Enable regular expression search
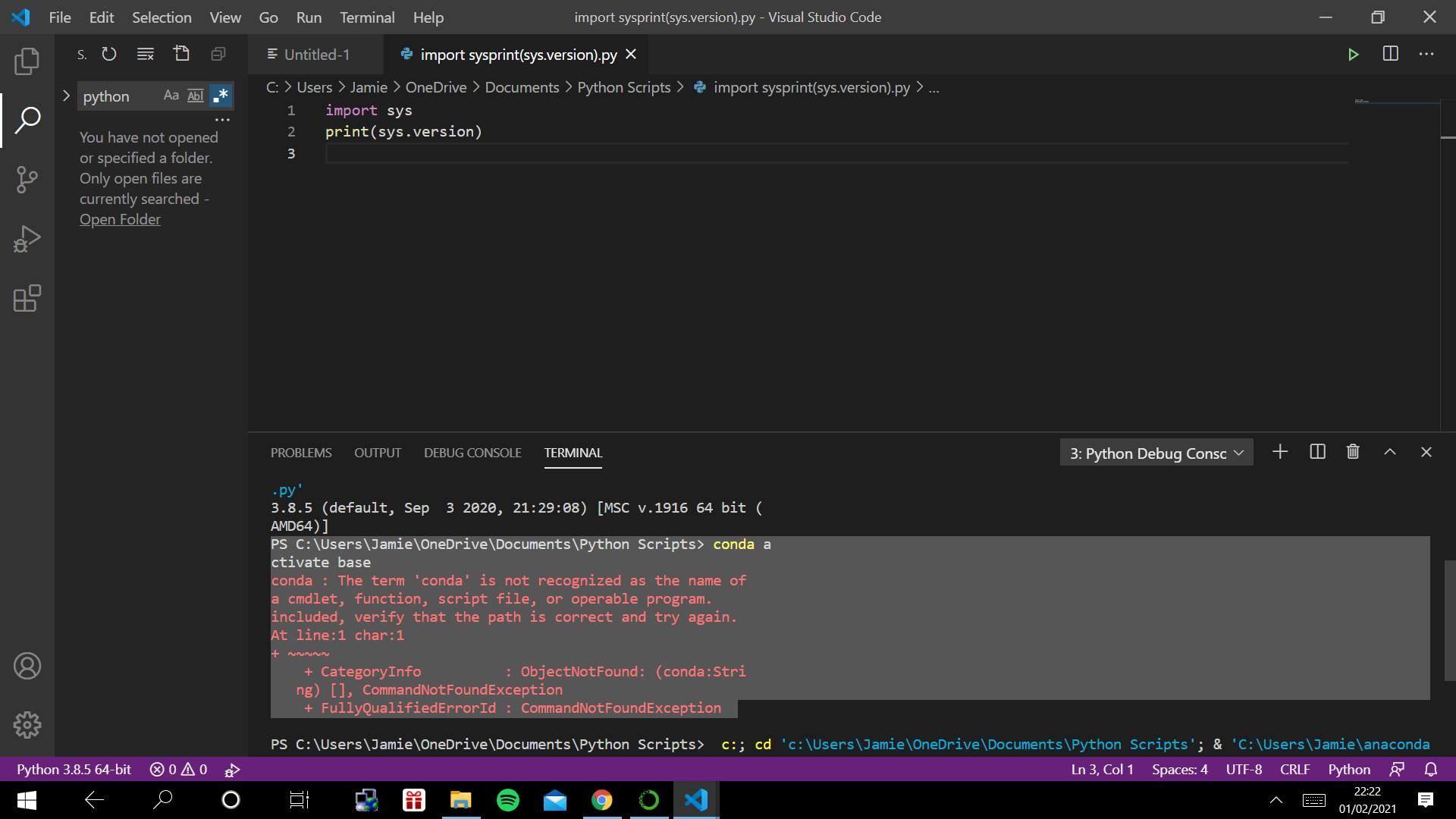The width and height of the screenshot is (1456, 819). pos(220,95)
